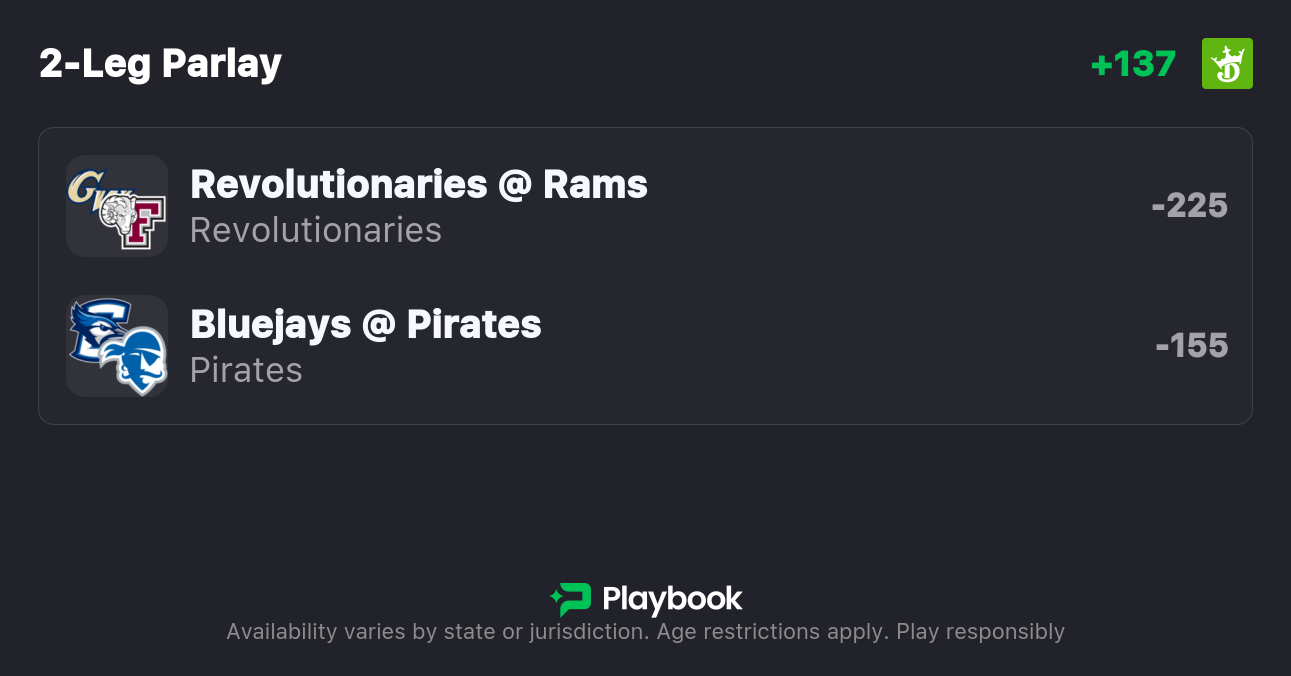The image size is (1291, 676).
Task: Click the Pirates pick label
Action: (x=246, y=370)
